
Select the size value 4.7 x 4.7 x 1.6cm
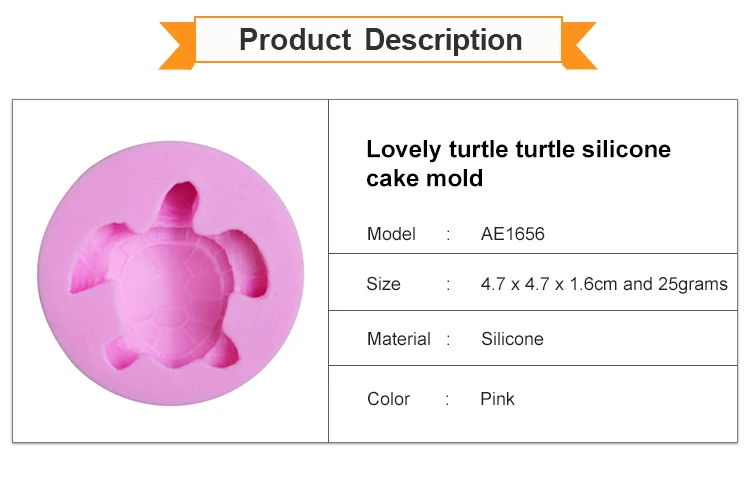549,284
